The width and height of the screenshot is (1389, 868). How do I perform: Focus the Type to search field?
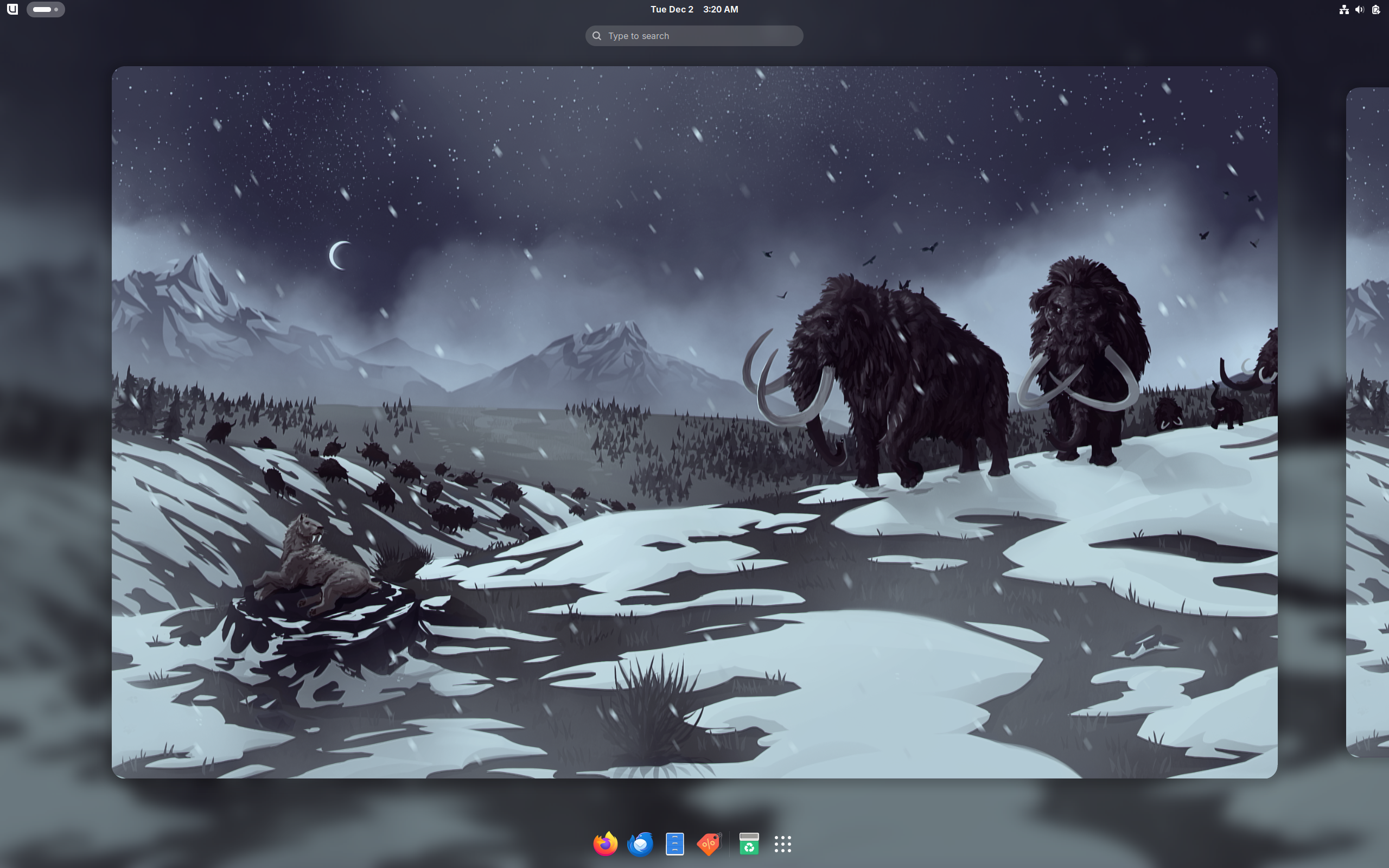tap(694, 36)
